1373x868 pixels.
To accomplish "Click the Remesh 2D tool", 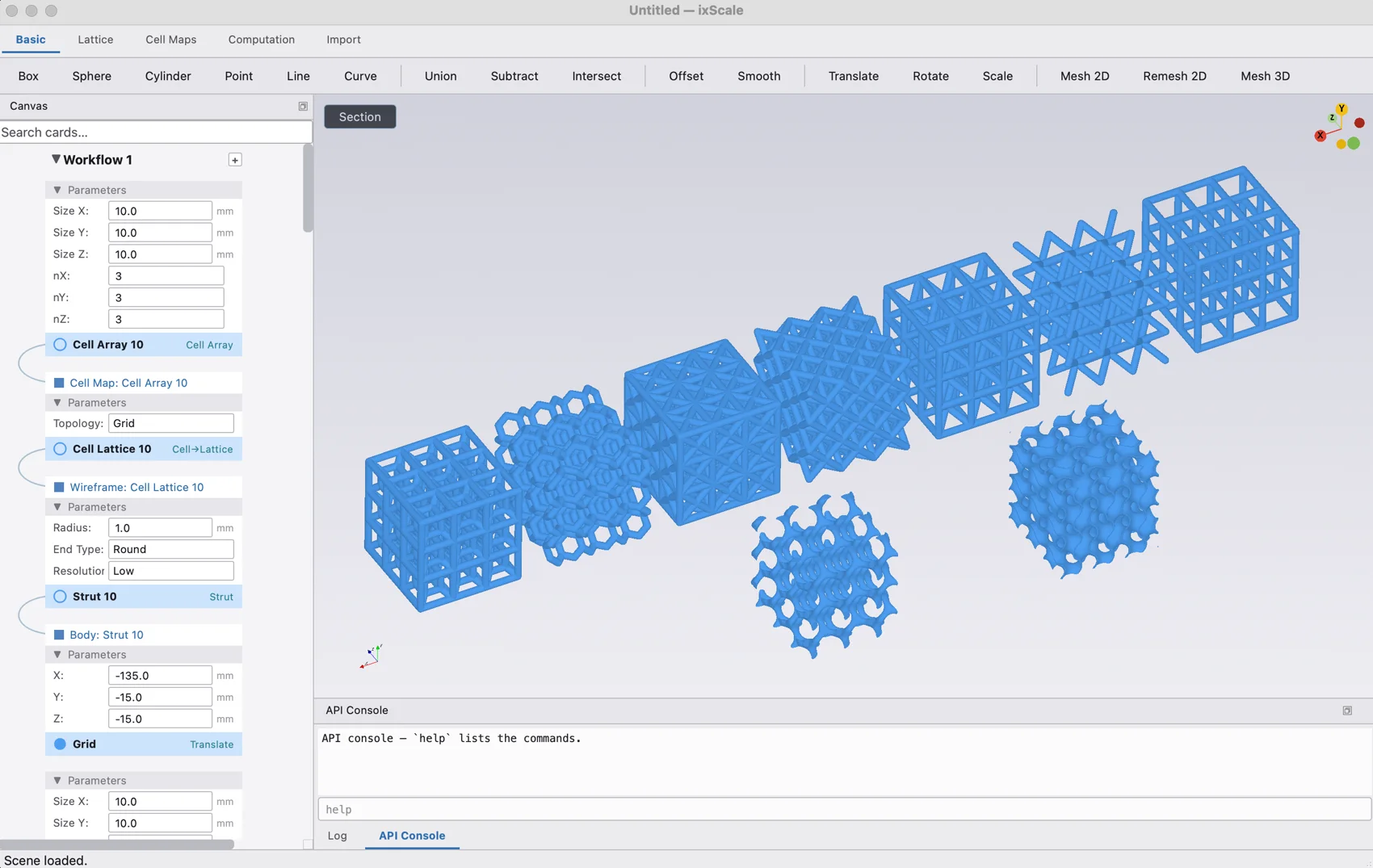I will (x=1174, y=76).
